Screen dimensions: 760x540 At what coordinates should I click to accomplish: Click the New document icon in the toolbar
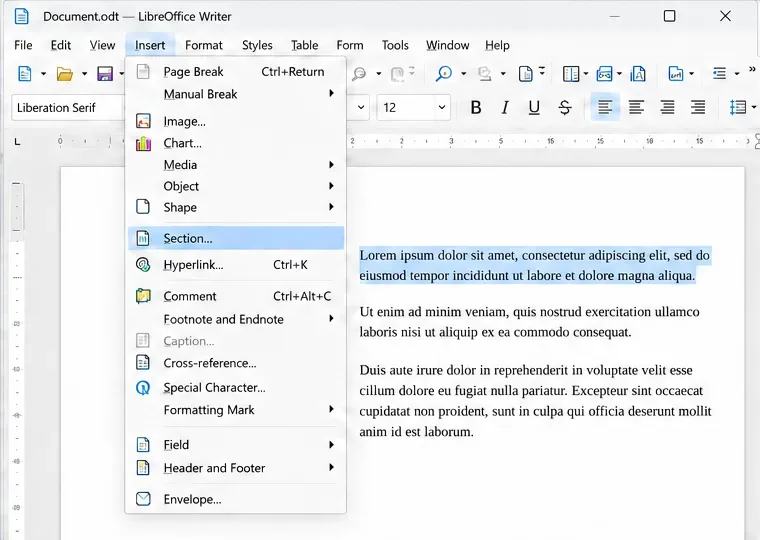point(24,74)
